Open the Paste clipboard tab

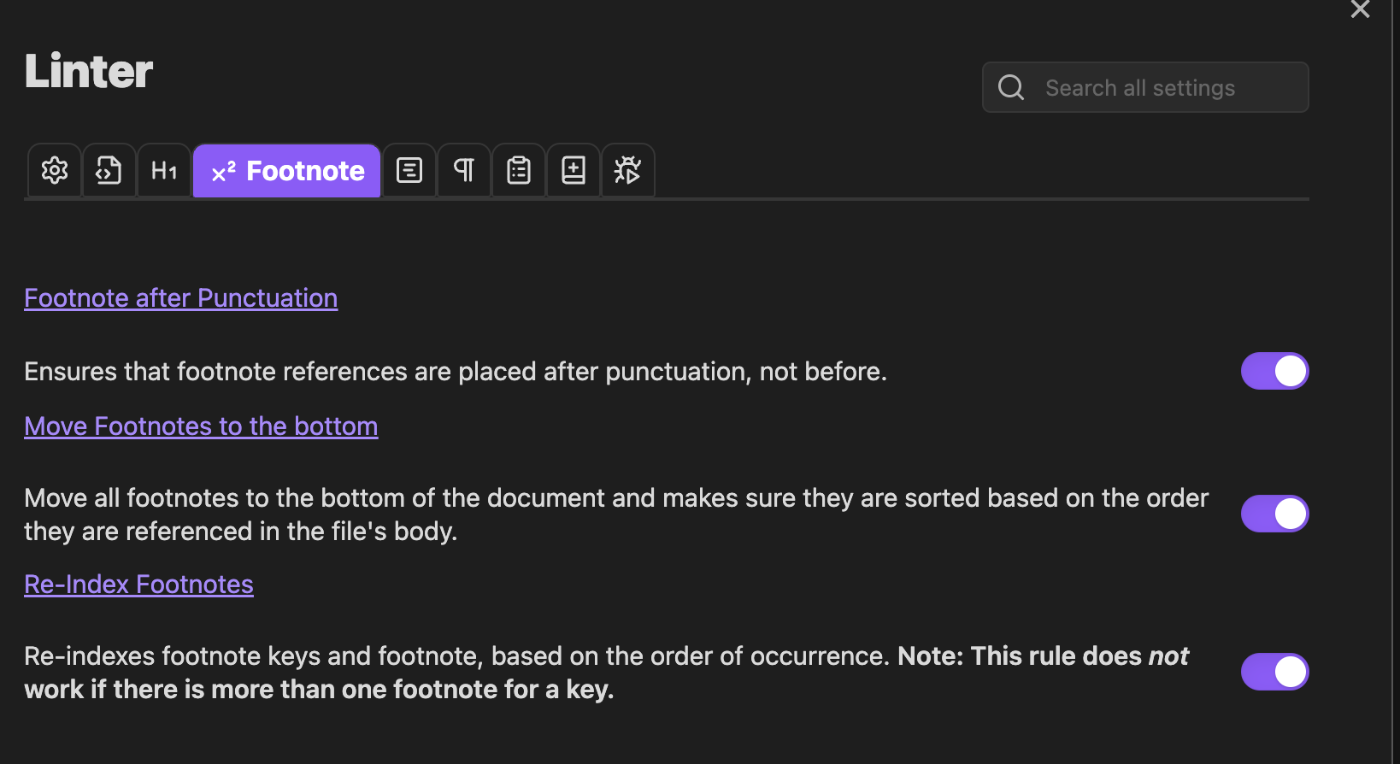click(518, 171)
